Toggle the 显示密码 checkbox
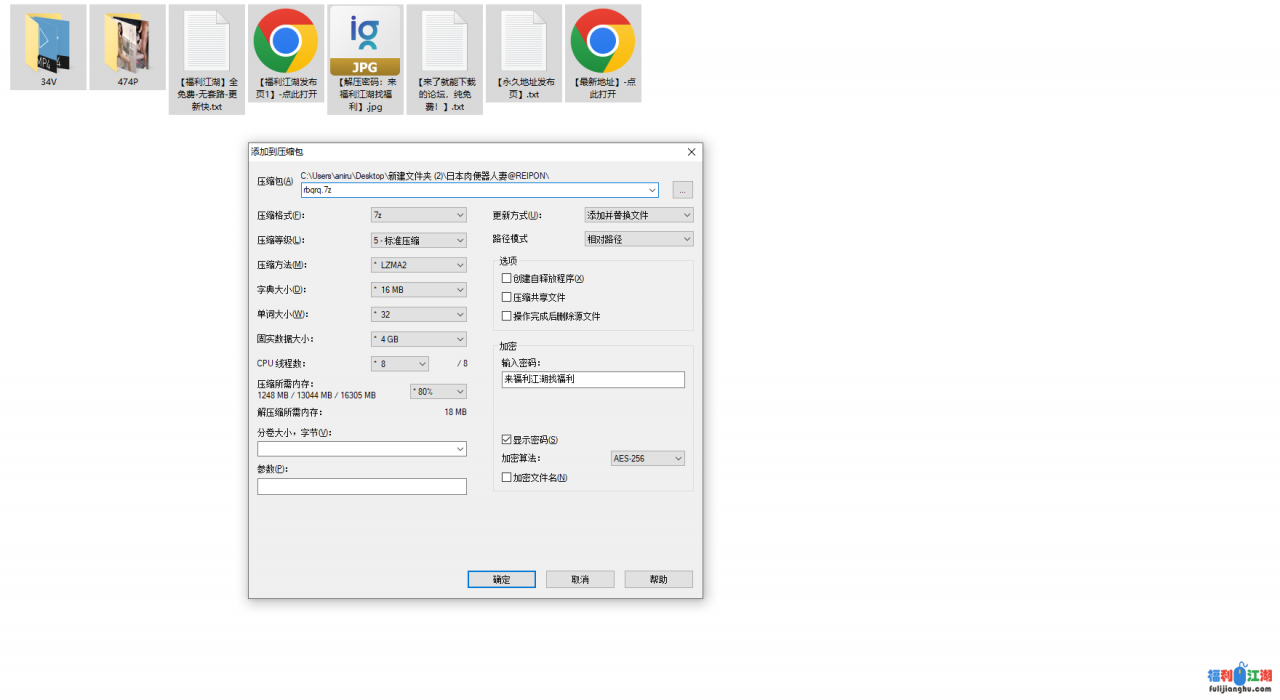Image resolution: width=1280 pixels, height=700 pixels. [506, 440]
